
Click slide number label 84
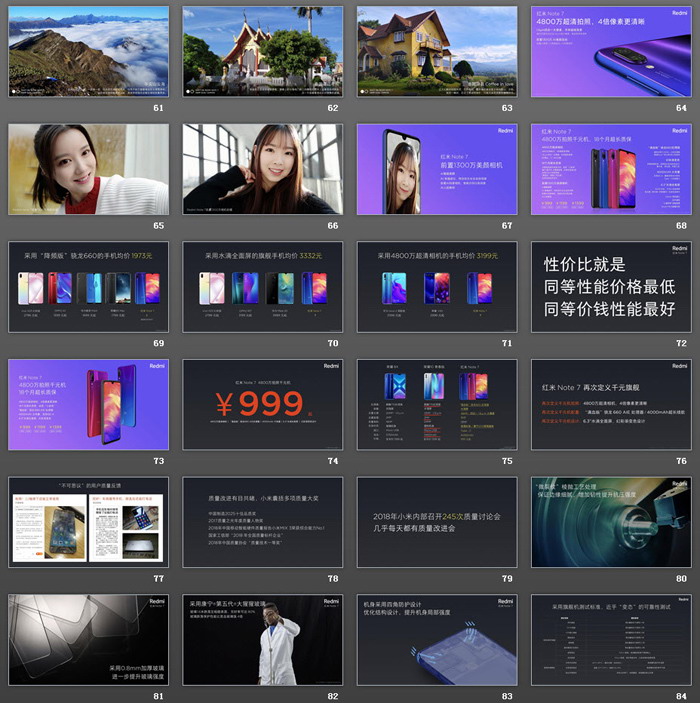coord(681,696)
